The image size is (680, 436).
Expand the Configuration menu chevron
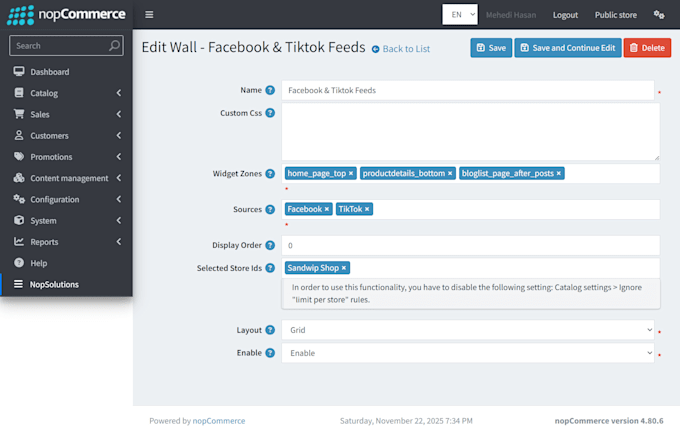click(x=118, y=199)
